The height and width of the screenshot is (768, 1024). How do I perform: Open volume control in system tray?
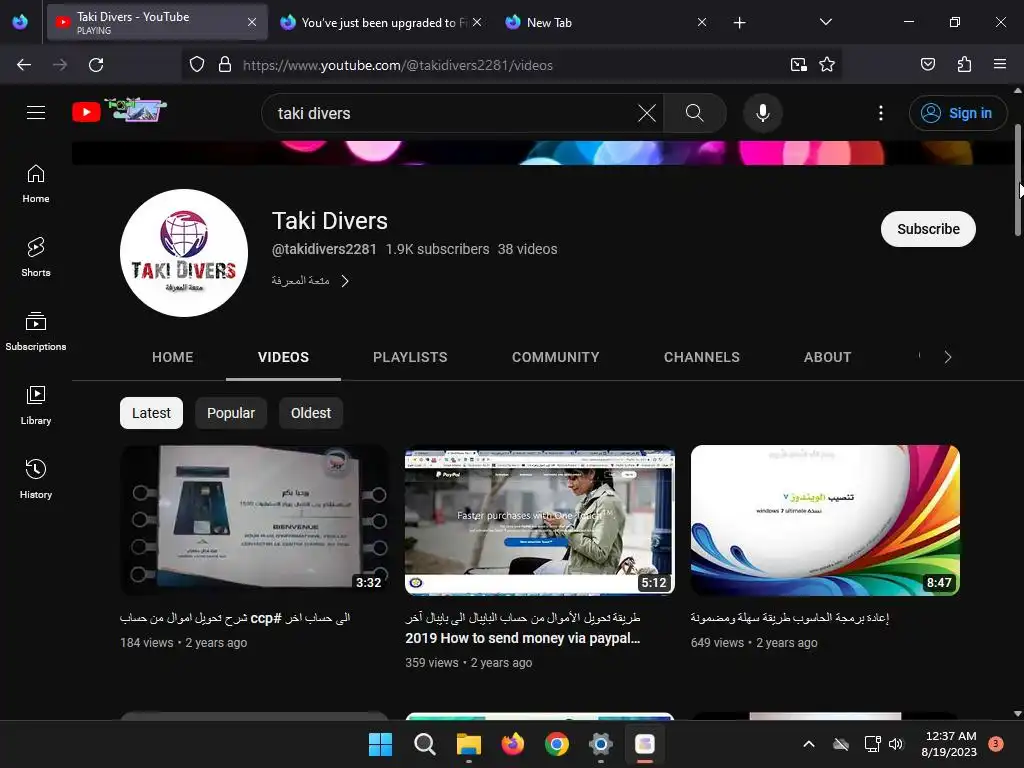coord(895,744)
